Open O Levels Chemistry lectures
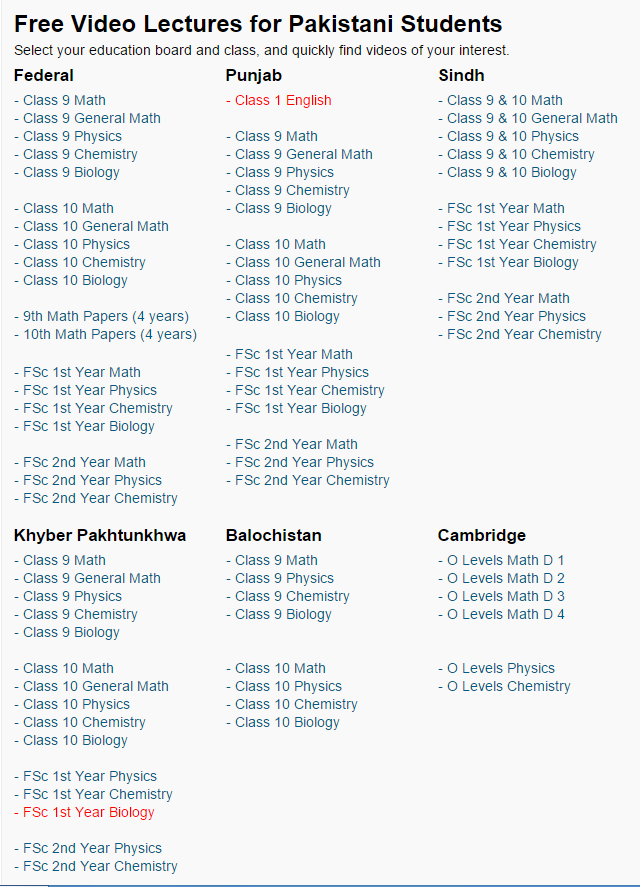This screenshot has height=887, width=640. (x=508, y=686)
